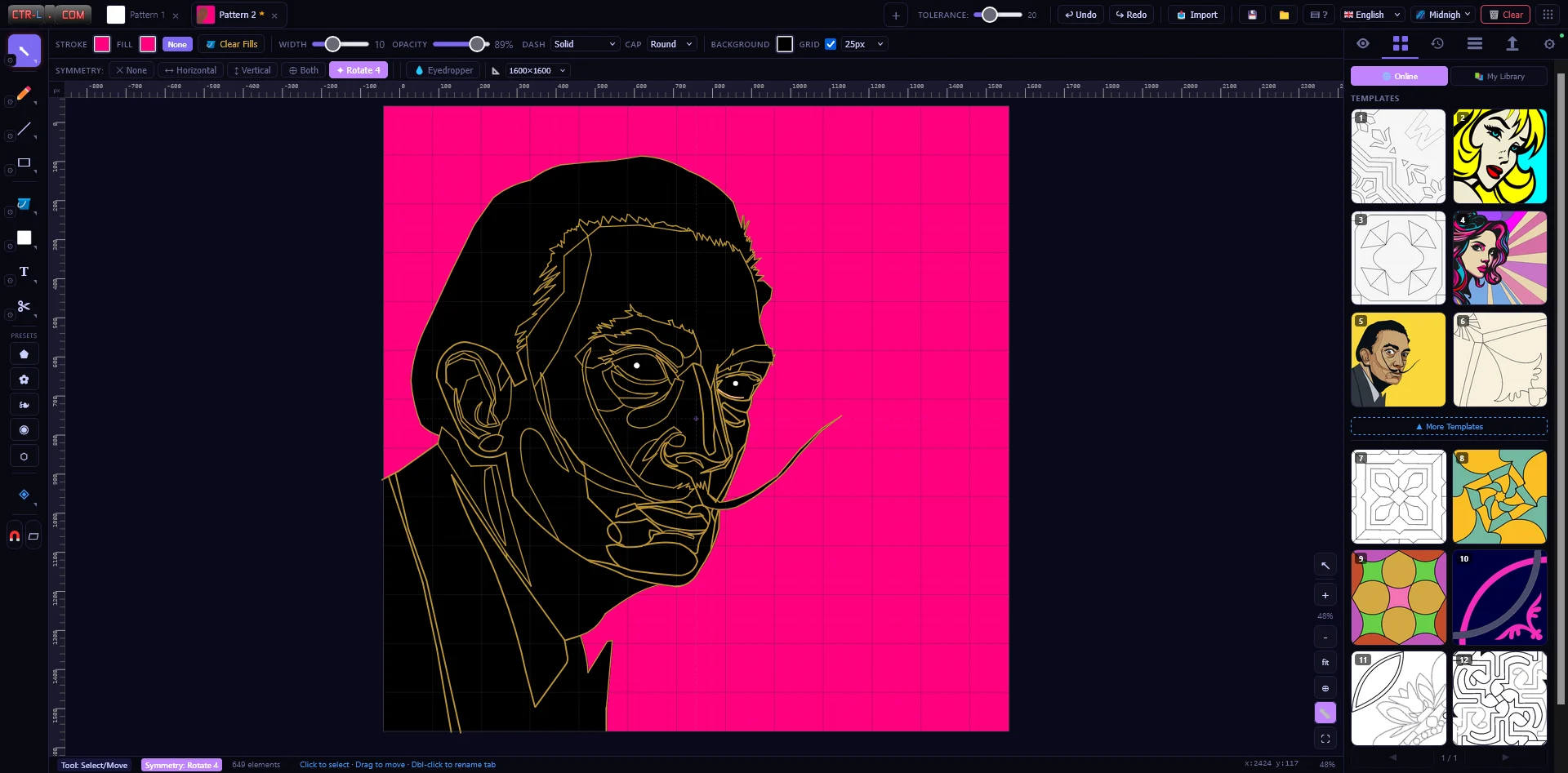This screenshot has height=773, width=1568.
Task: Select the rectangle shape tool
Action: 24,163
